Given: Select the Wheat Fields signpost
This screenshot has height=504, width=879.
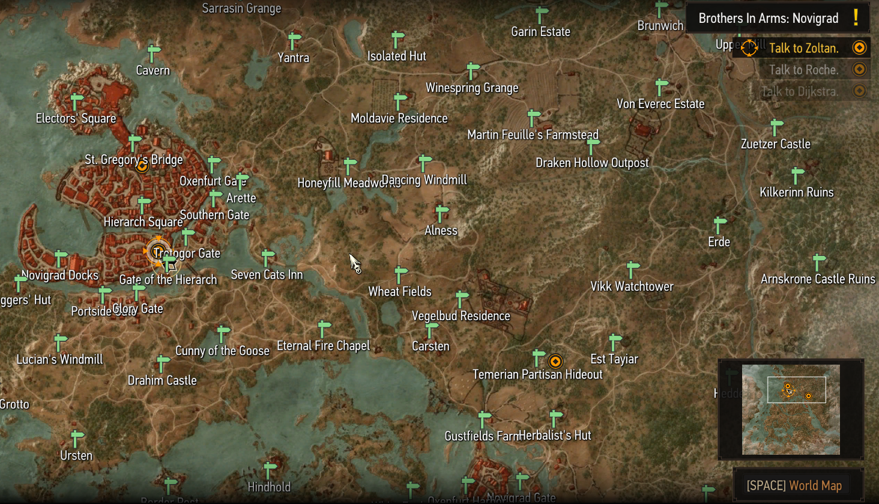Looking at the screenshot, I should point(401,274).
